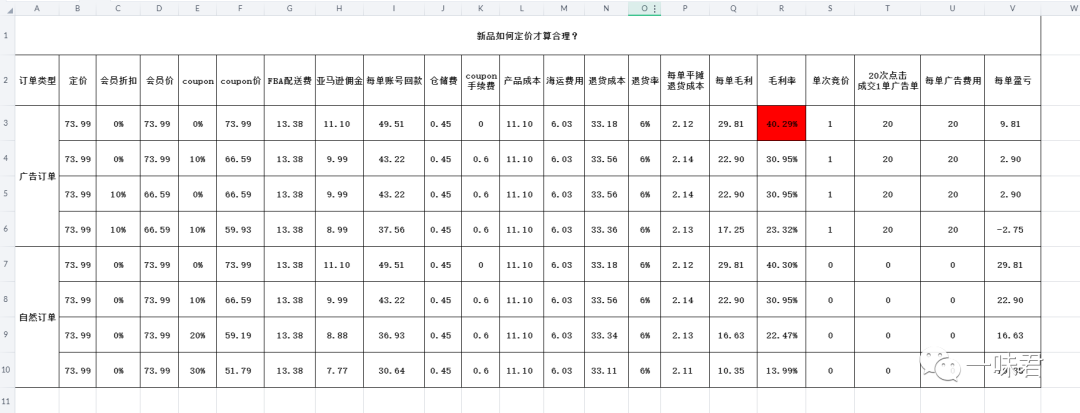Select row 2 header number
Image resolution: width=1080 pixels, height=413 pixels.
tap(7, 80)
